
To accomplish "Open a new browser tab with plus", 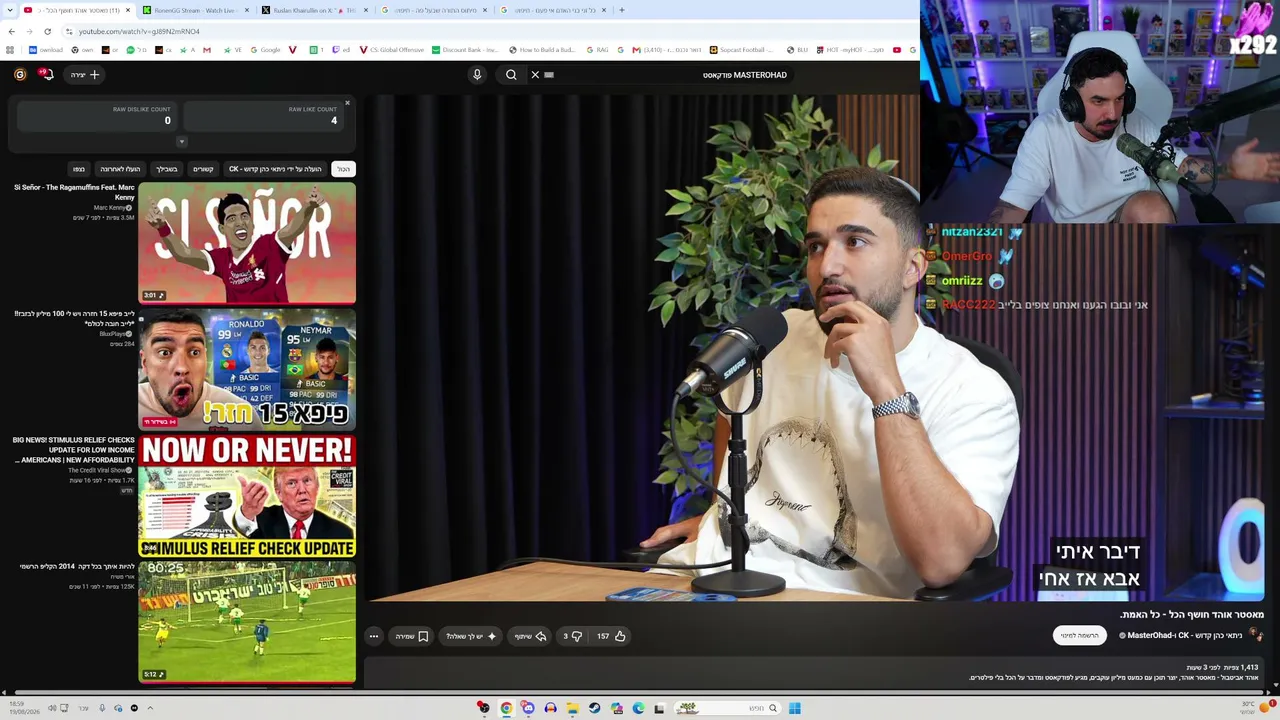I will tap(621, 10).
